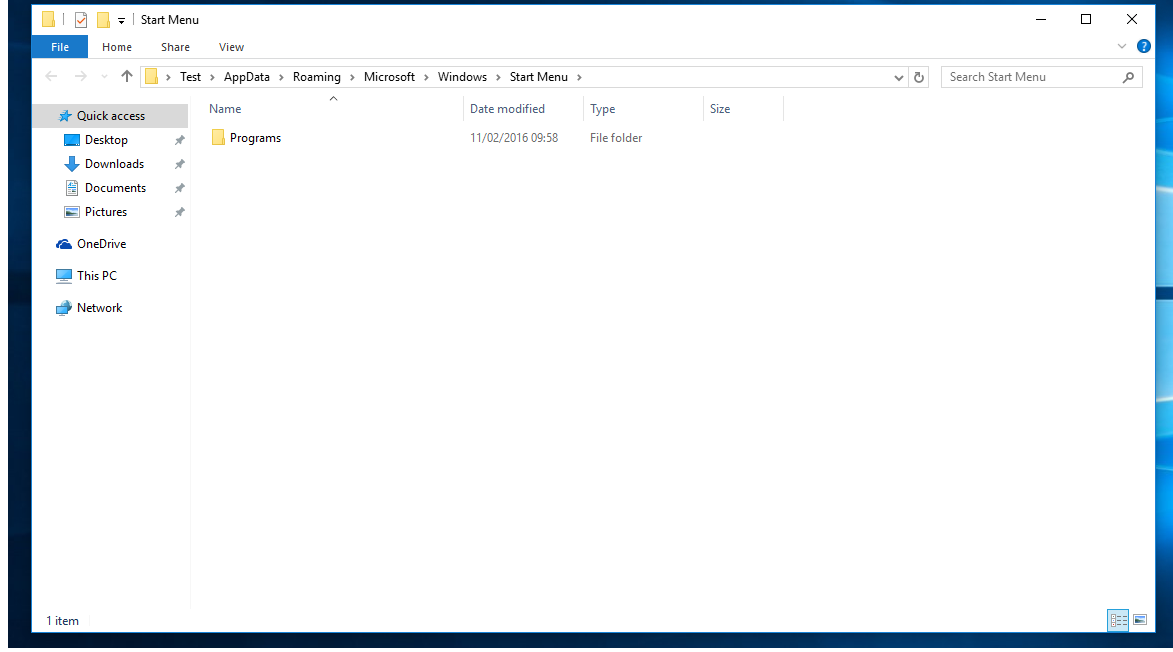The image size is (1173, 652).
Task: Select the Start Menu breadcrumb segment
Action: pyautogui.click(x=539, y=77)
